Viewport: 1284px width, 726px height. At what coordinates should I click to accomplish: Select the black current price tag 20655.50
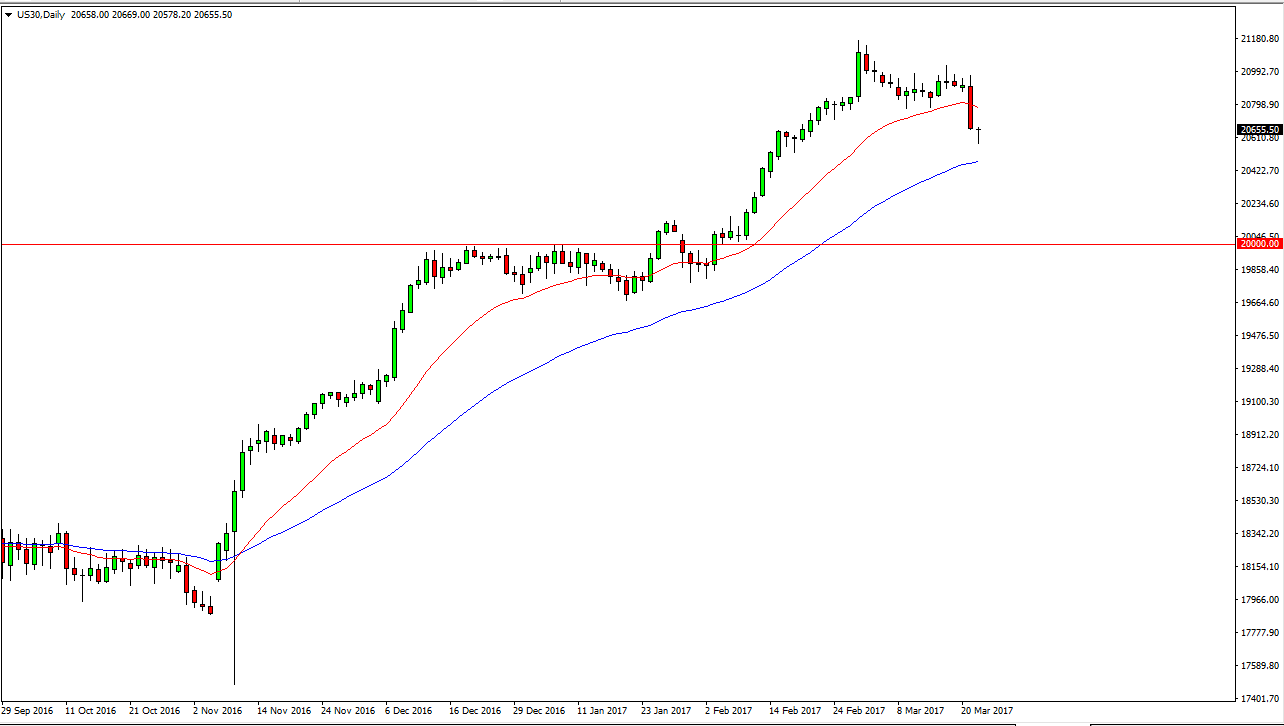click(1259, 130)
